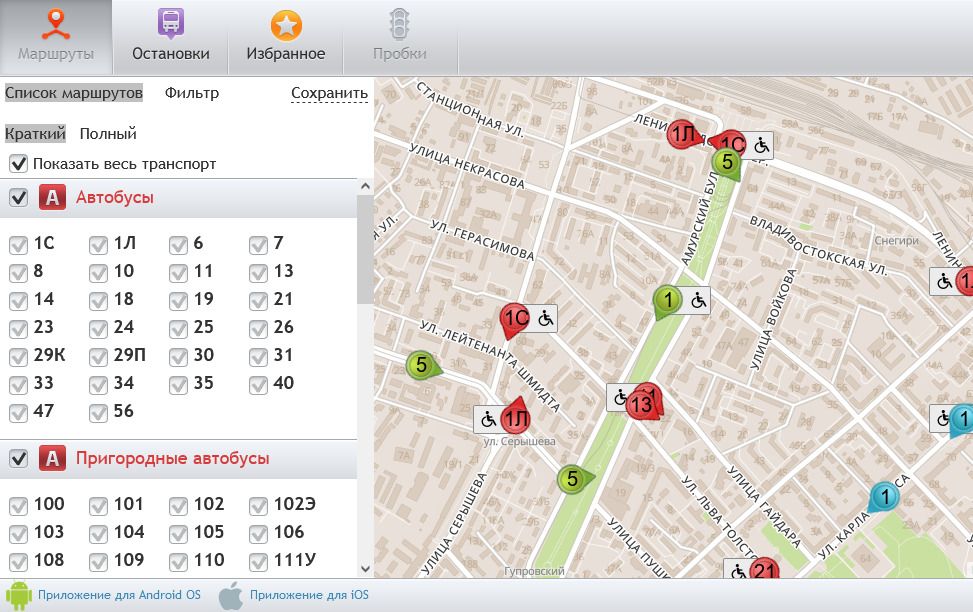The height and width of the screenshot is (612, 973).
Task: Click the blue route 1 map marker
Action: 884,496
